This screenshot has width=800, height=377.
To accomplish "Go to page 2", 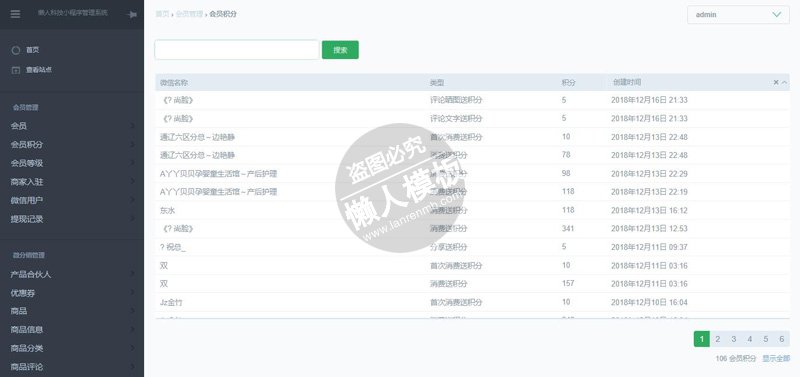I will 717,339.
